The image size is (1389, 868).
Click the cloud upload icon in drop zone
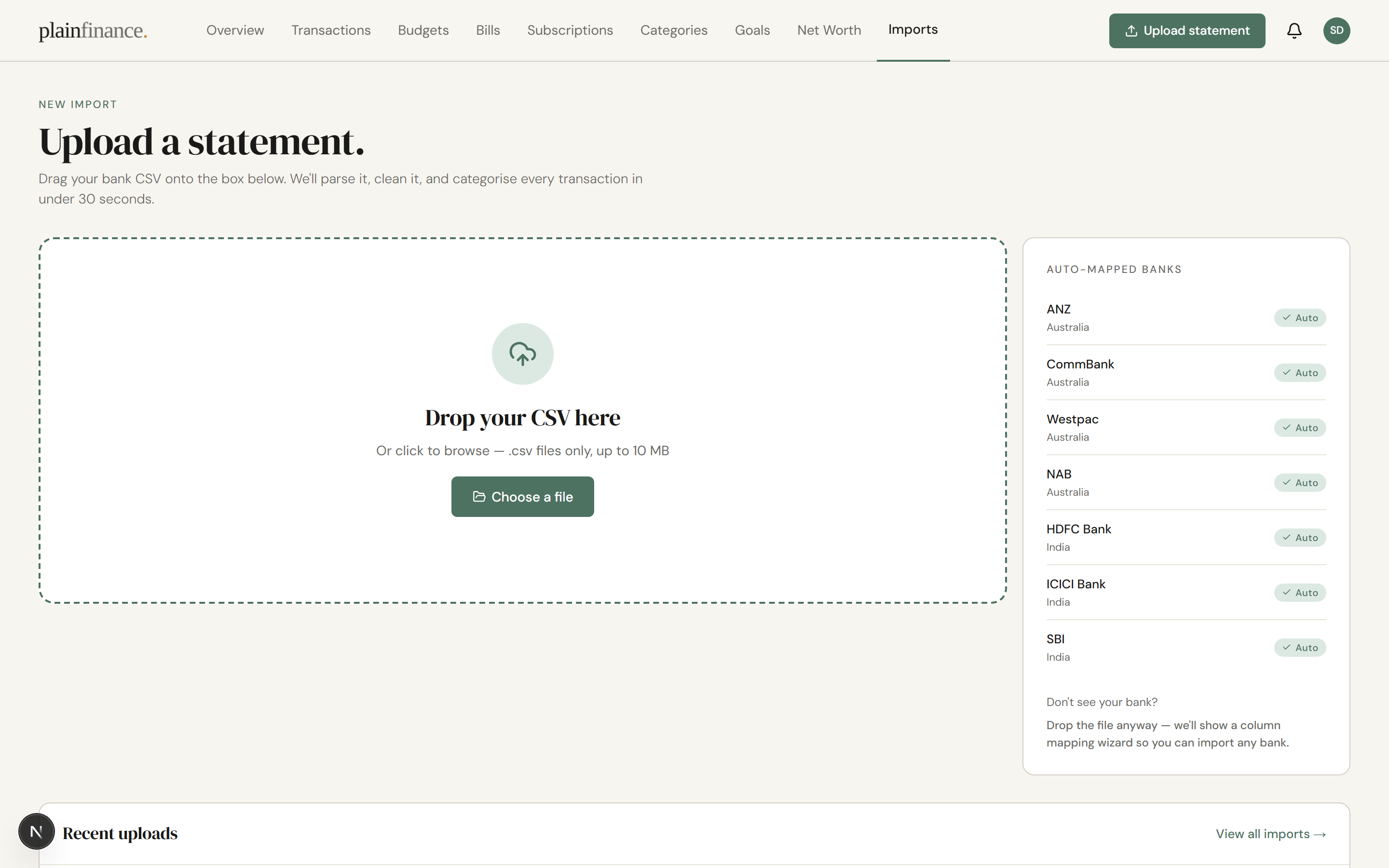point(522,353)
